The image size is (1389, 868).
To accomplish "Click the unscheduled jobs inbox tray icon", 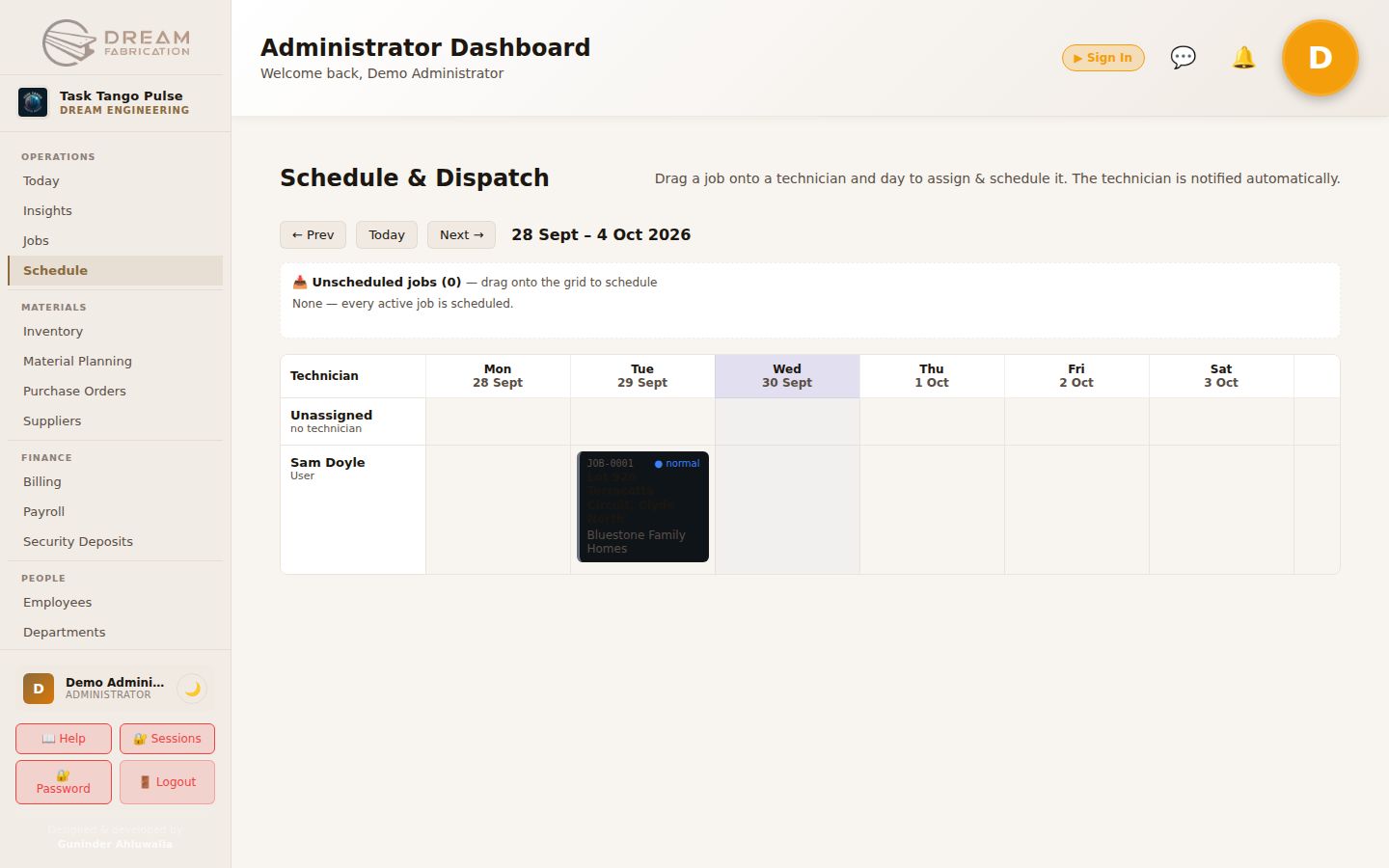I will [x=300, y=283].
